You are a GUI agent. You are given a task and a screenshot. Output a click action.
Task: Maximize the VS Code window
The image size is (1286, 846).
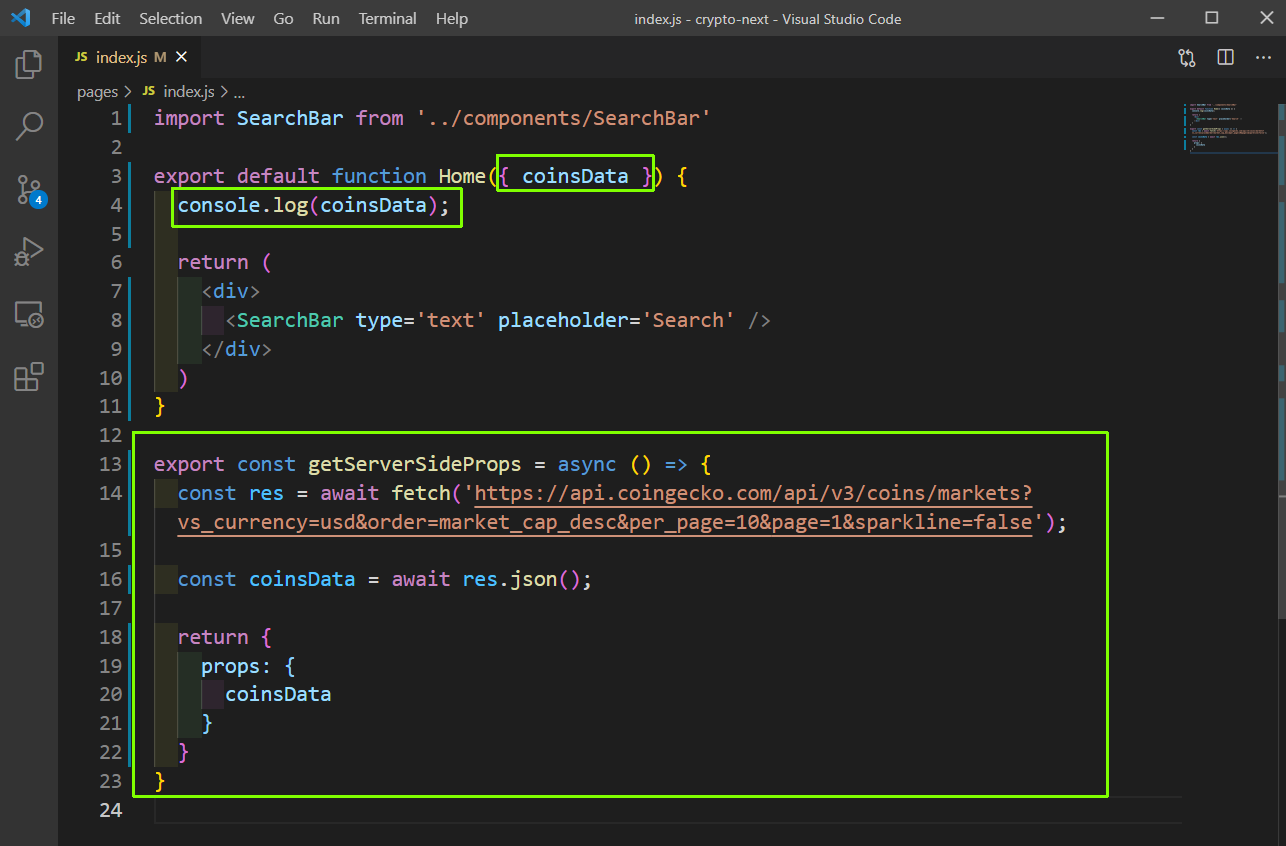coord(1212,18)
